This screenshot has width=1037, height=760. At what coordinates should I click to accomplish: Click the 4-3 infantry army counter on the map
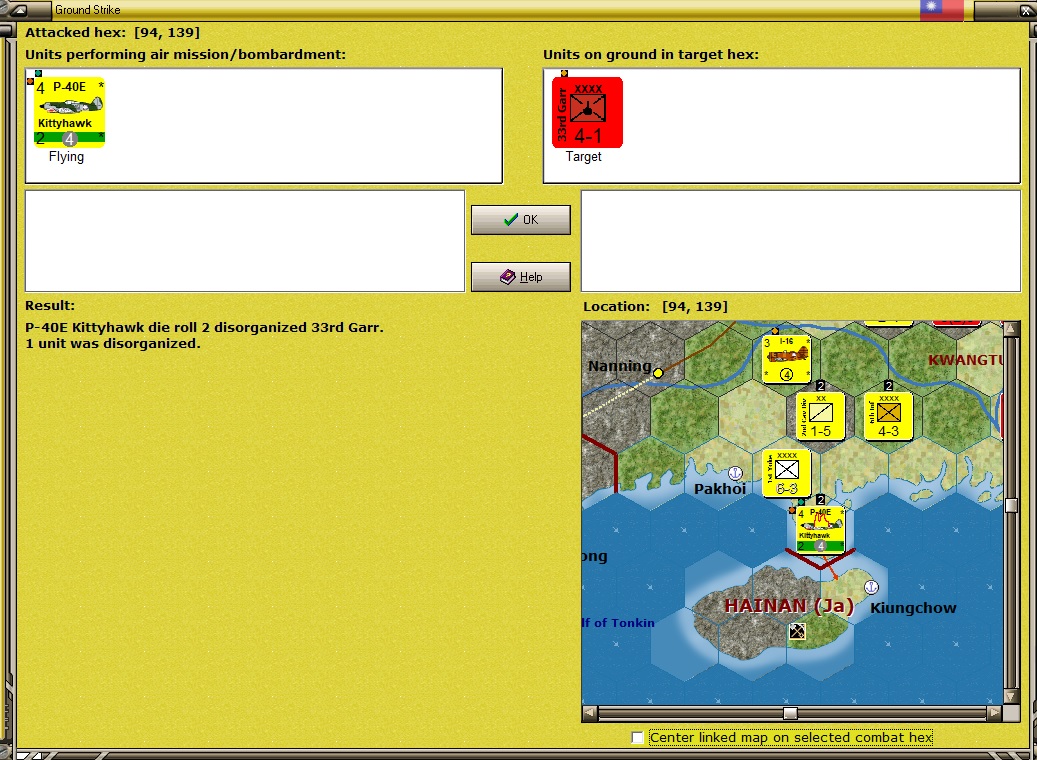[888, 416]
